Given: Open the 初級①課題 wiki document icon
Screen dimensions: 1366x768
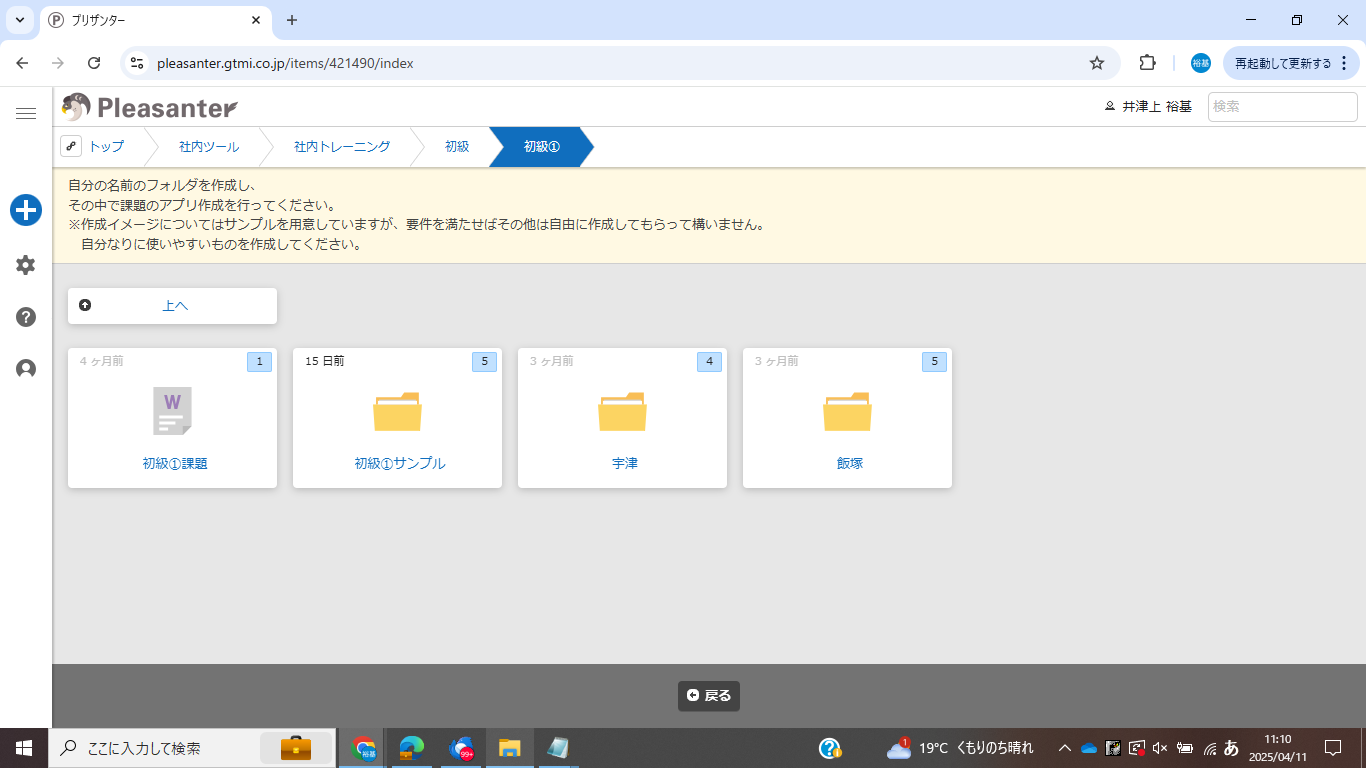Looking at the screenshot, I should point(172,411).
